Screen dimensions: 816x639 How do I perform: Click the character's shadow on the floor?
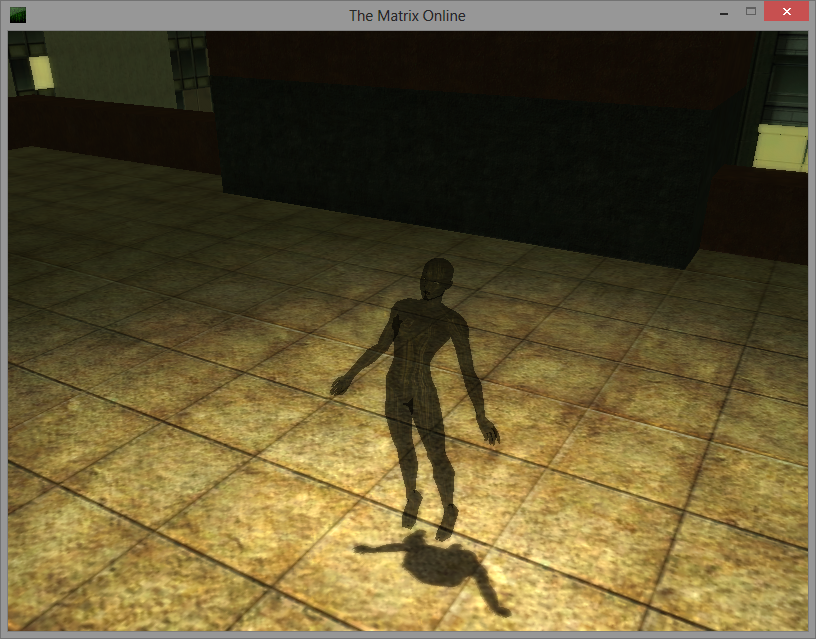pyautogui.click(x=438, y=566)
